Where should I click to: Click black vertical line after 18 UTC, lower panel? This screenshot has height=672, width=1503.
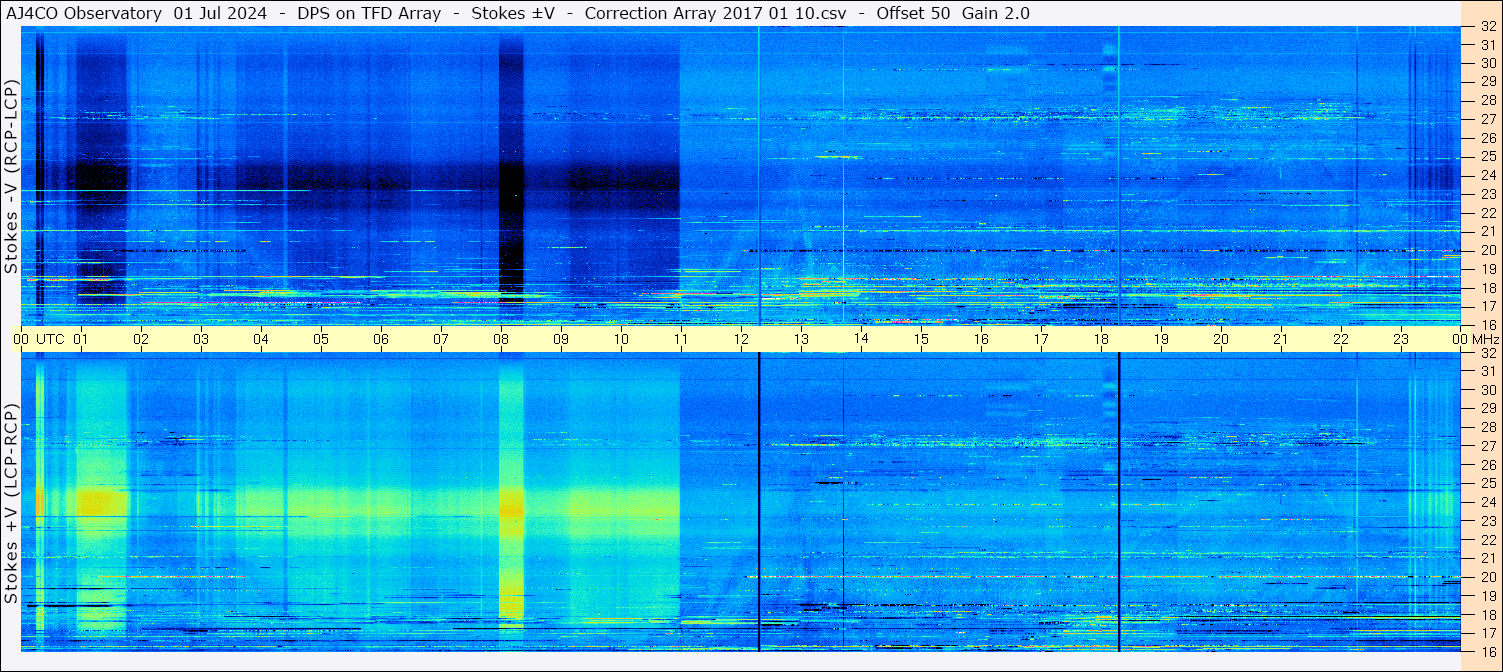(1119, 501)
